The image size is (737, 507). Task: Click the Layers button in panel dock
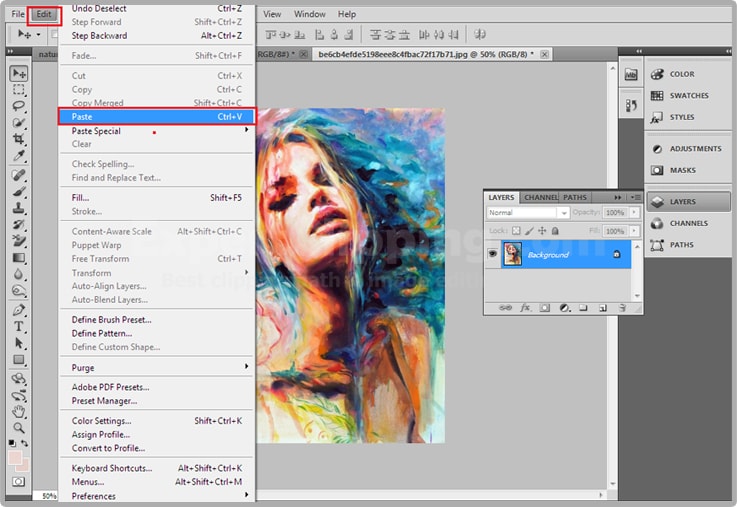pyautogui.click(x=688, y=202)
